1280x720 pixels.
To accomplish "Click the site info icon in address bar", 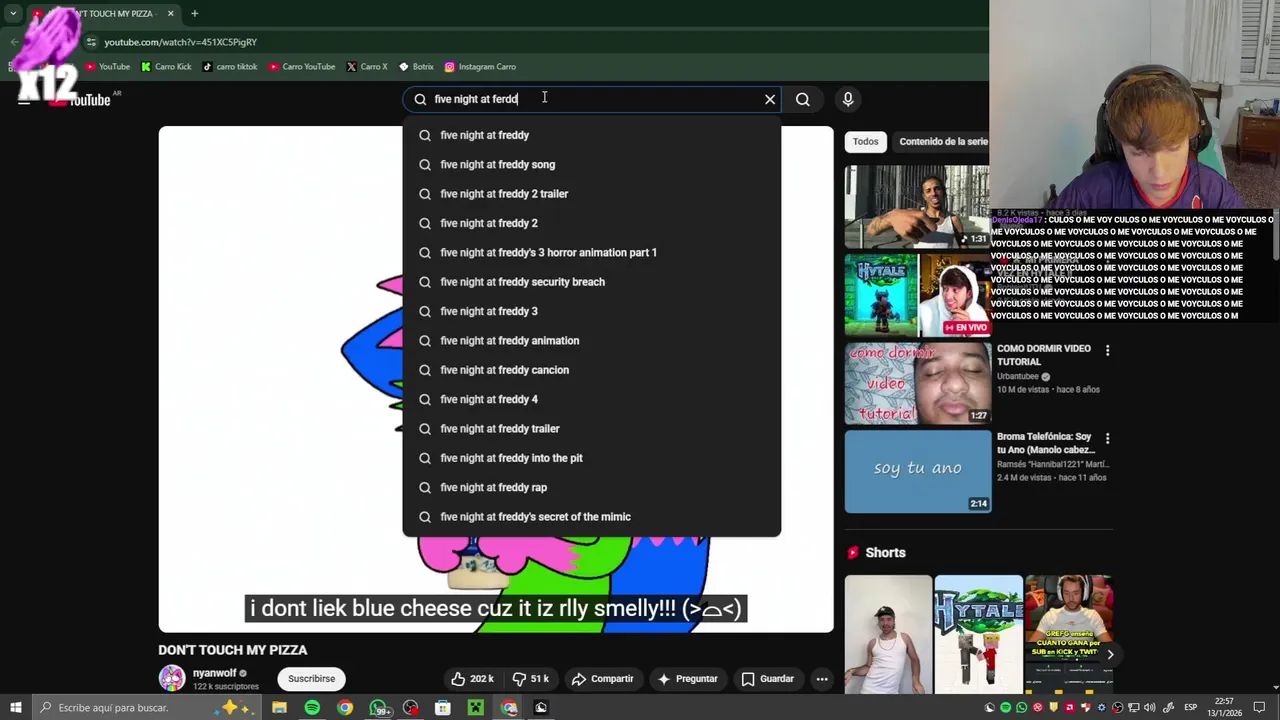I will coord(91,42).
